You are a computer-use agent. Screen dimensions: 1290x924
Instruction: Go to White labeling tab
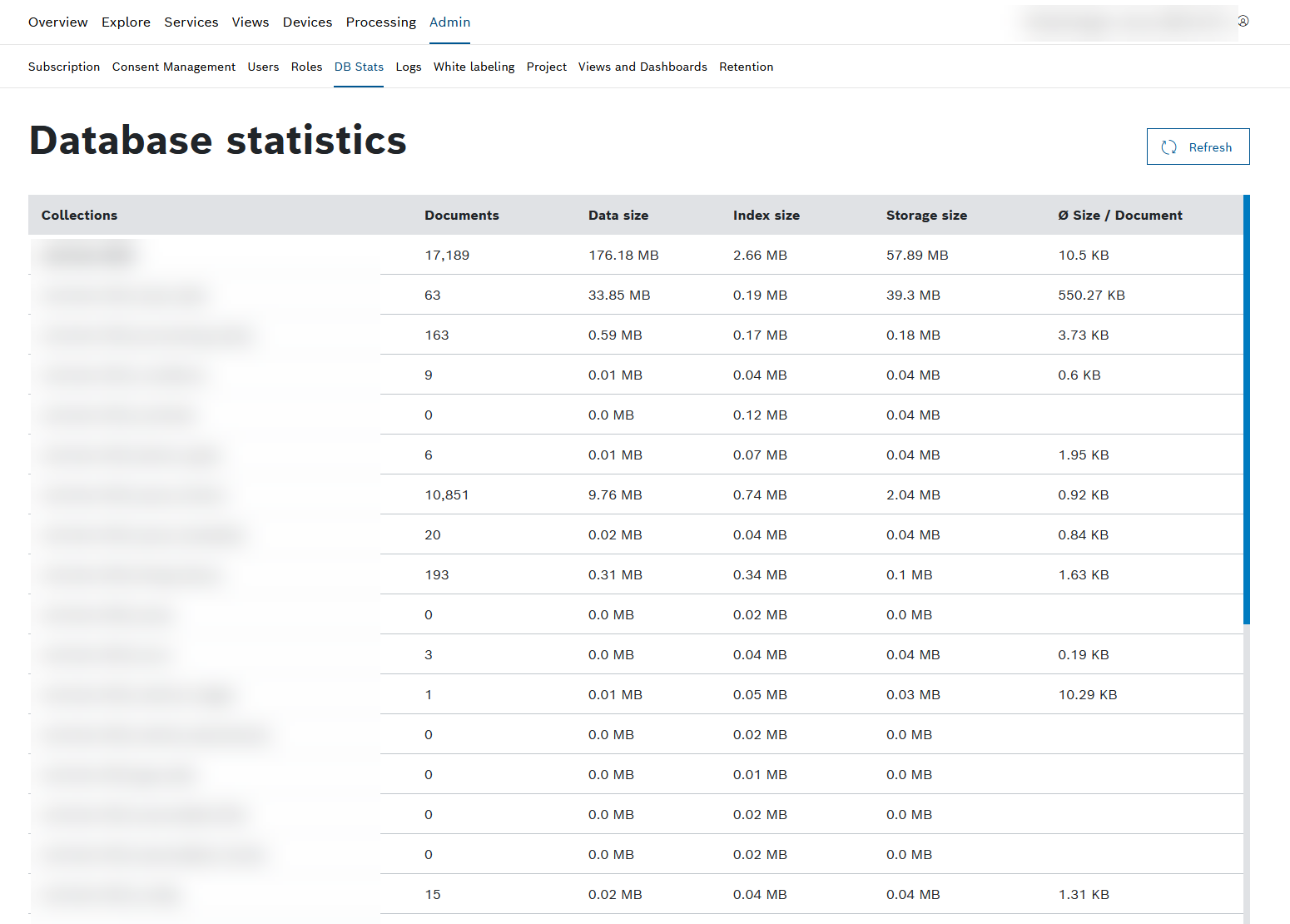pyautogui.click(x=474, y=67)
